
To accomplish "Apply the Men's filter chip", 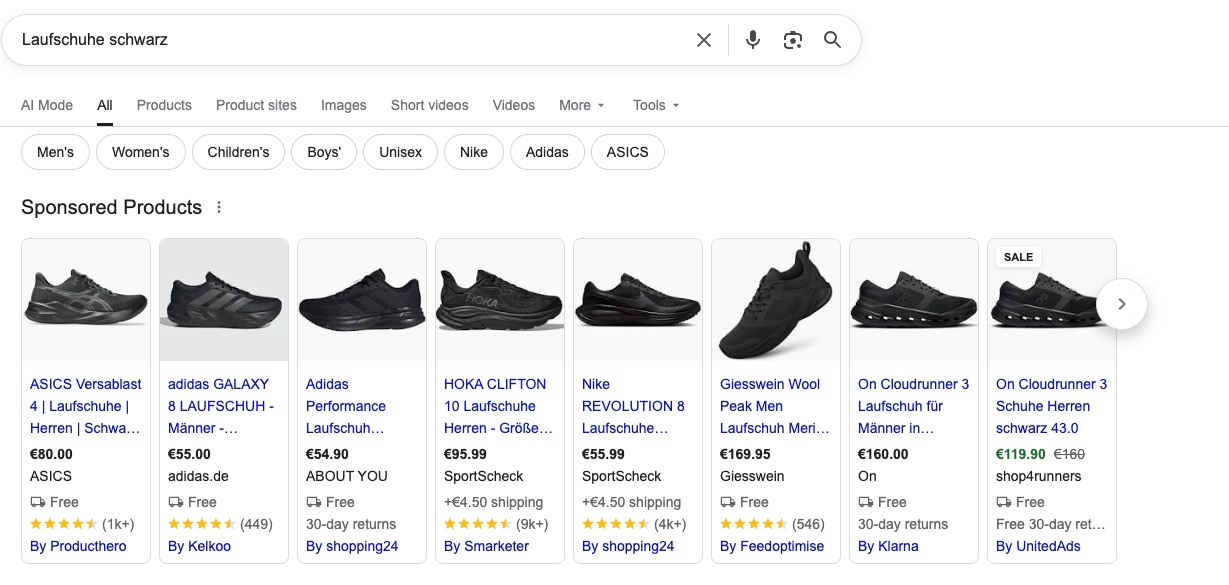I will (55, 152).
